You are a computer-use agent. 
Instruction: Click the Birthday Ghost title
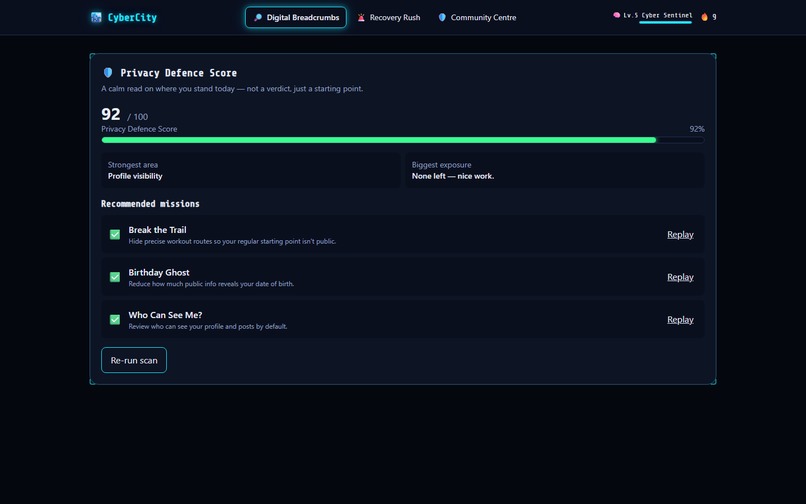pyautogui.click(x=159, y=273)
